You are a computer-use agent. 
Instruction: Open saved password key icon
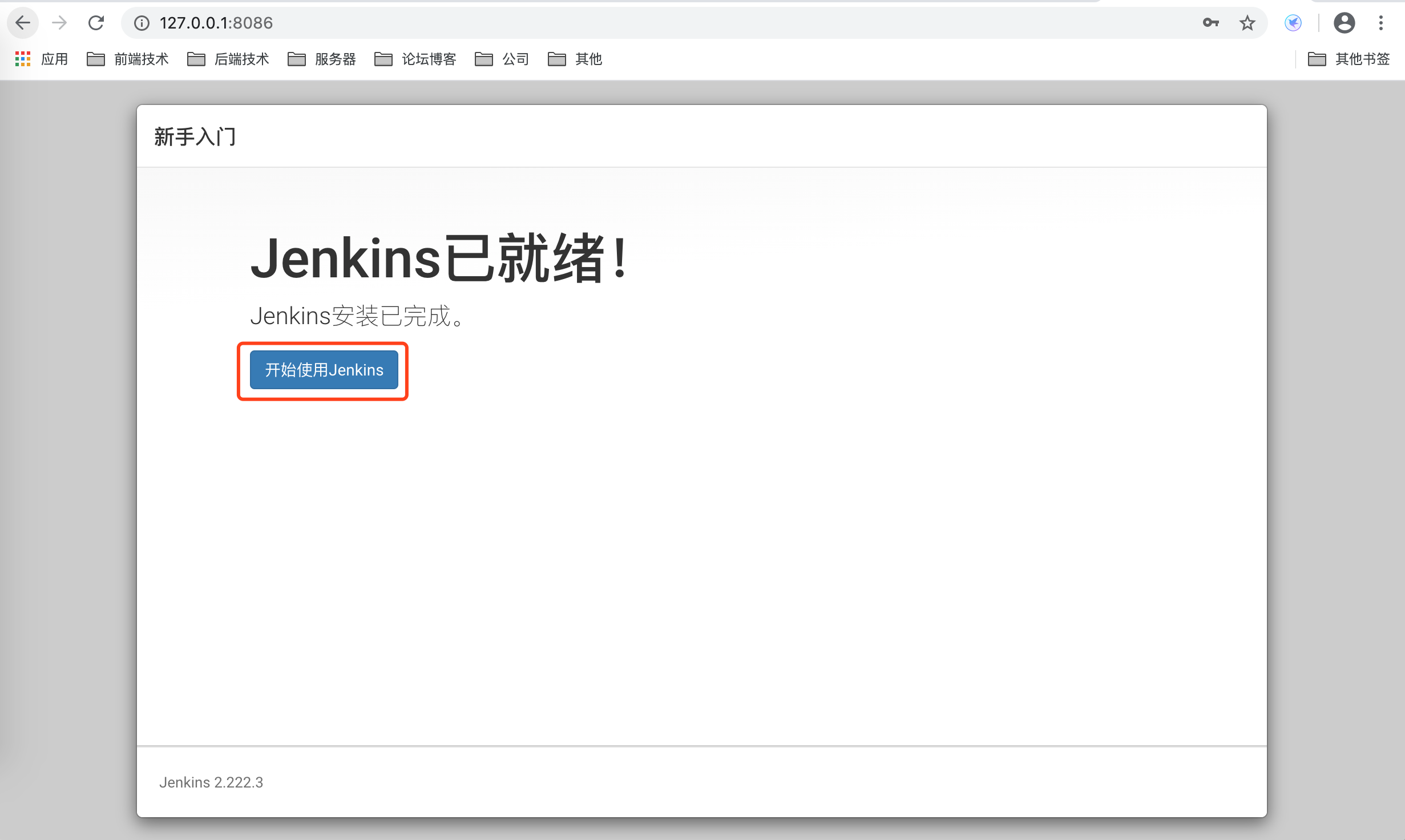coord(1211,23)
